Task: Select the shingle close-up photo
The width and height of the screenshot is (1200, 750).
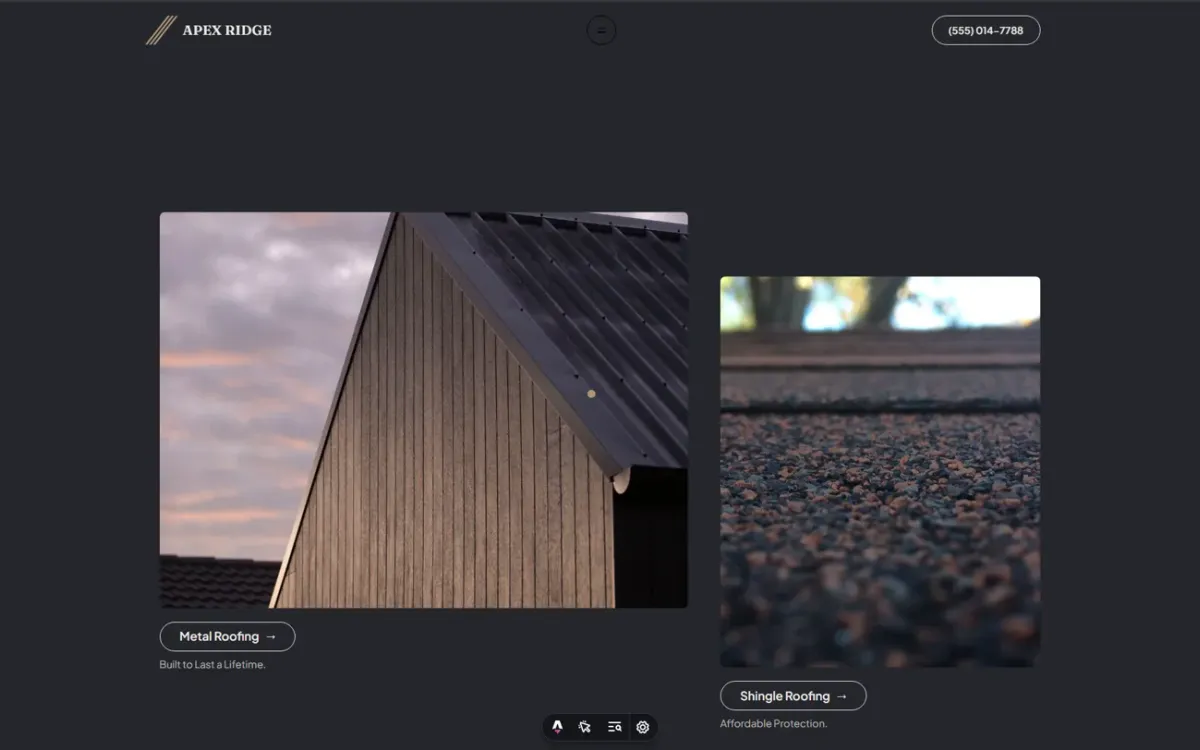Action: coord(880,472)
